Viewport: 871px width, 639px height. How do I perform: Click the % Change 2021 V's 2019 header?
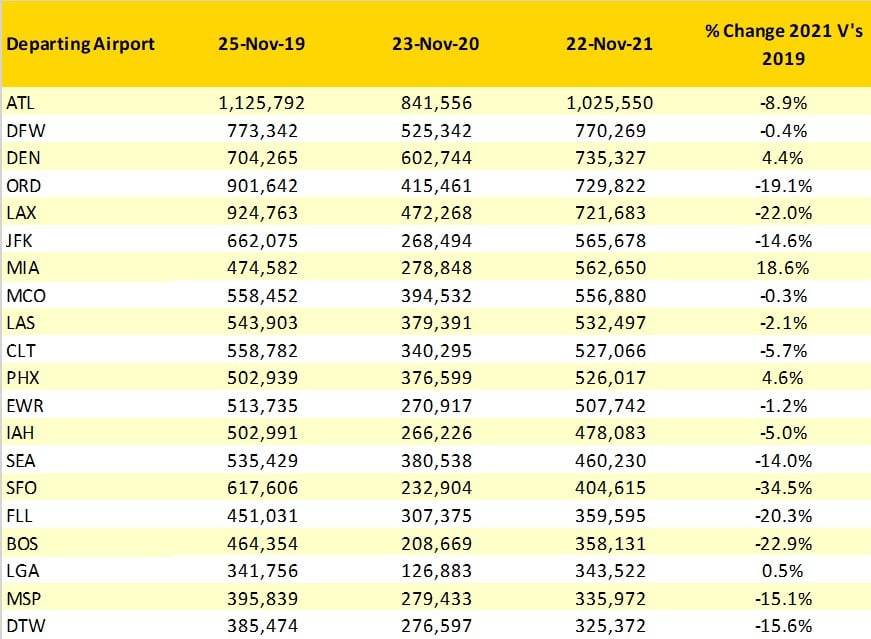770,45
